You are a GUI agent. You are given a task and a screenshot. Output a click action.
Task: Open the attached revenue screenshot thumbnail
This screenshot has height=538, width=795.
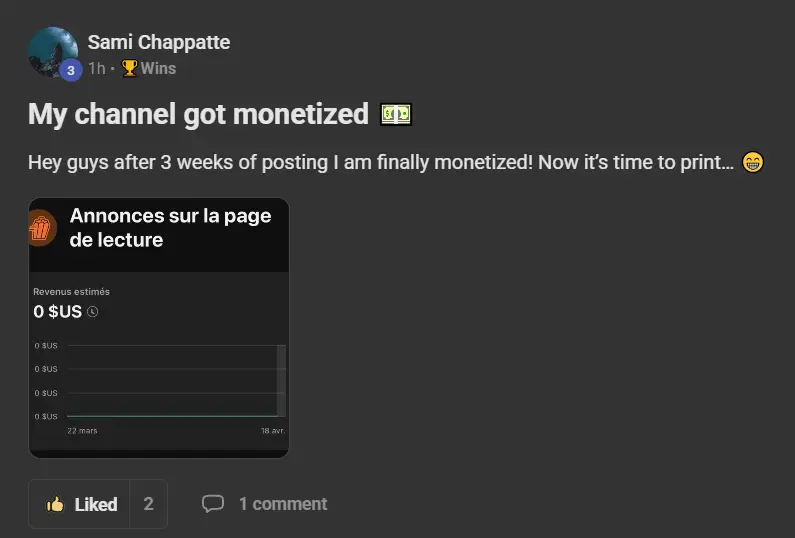[159, 328]
